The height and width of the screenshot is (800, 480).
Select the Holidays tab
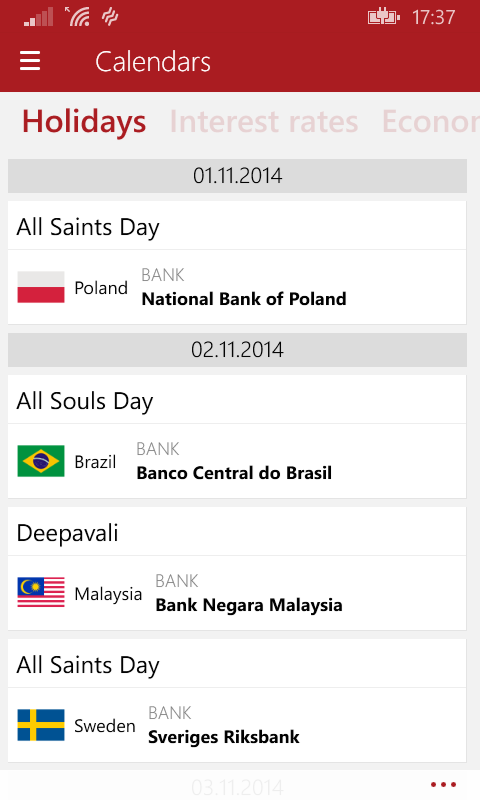(84, 122)
